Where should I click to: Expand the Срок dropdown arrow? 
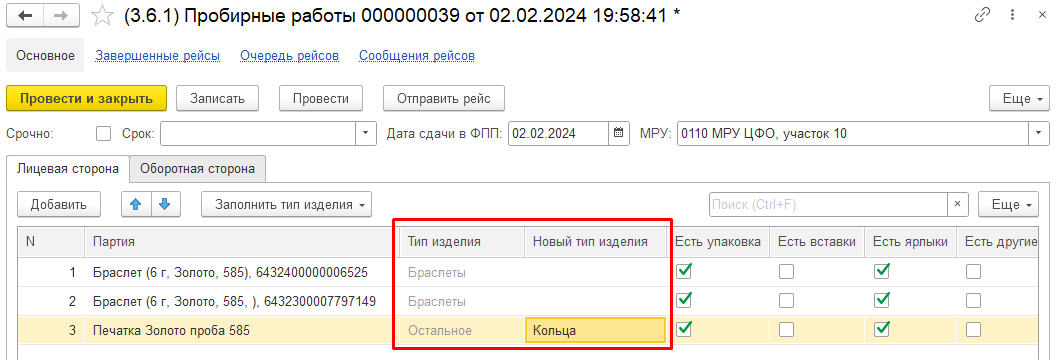click(x=366, y=133)
